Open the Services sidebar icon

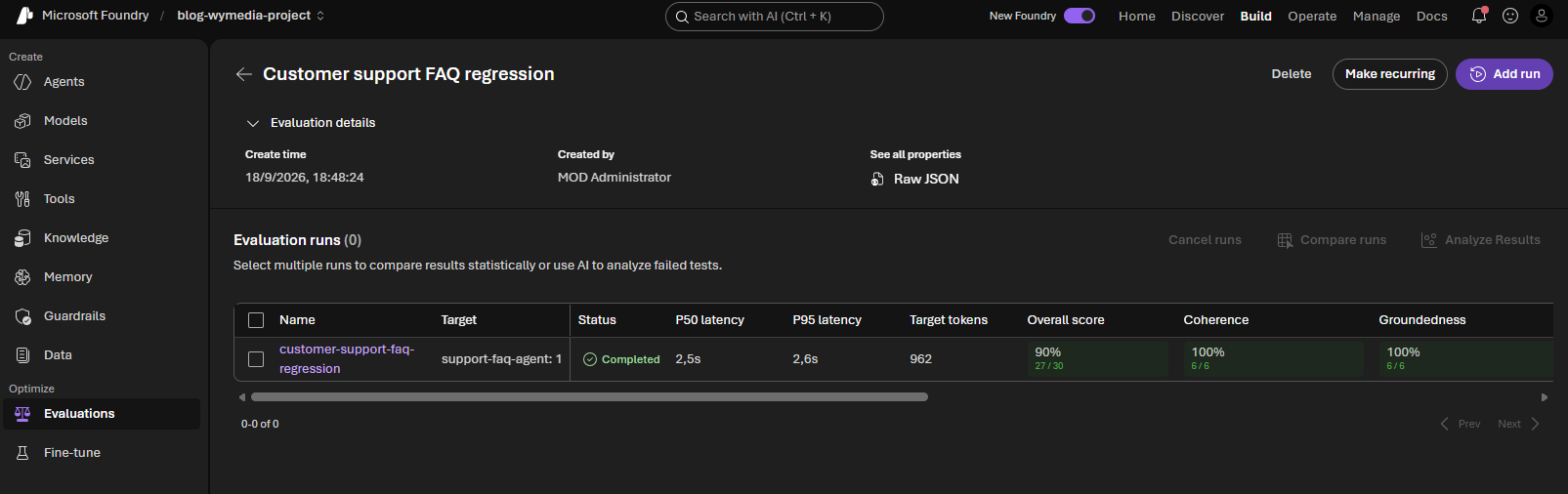point(22,160)
